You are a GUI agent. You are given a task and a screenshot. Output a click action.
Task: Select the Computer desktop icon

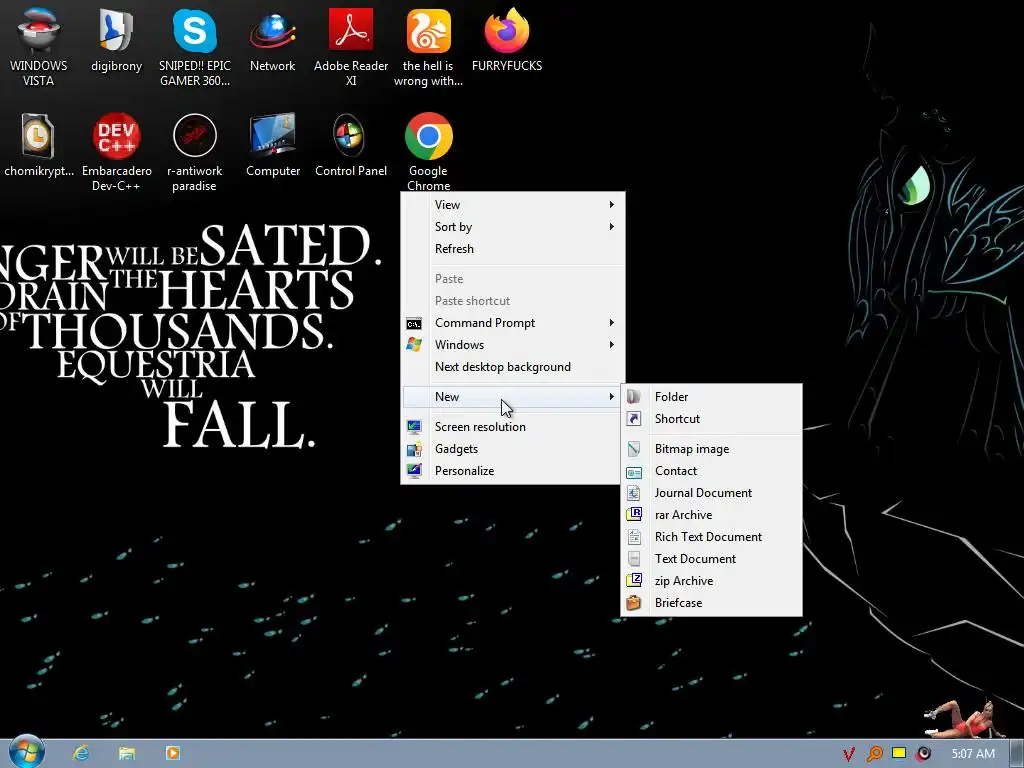coord(272,145)
